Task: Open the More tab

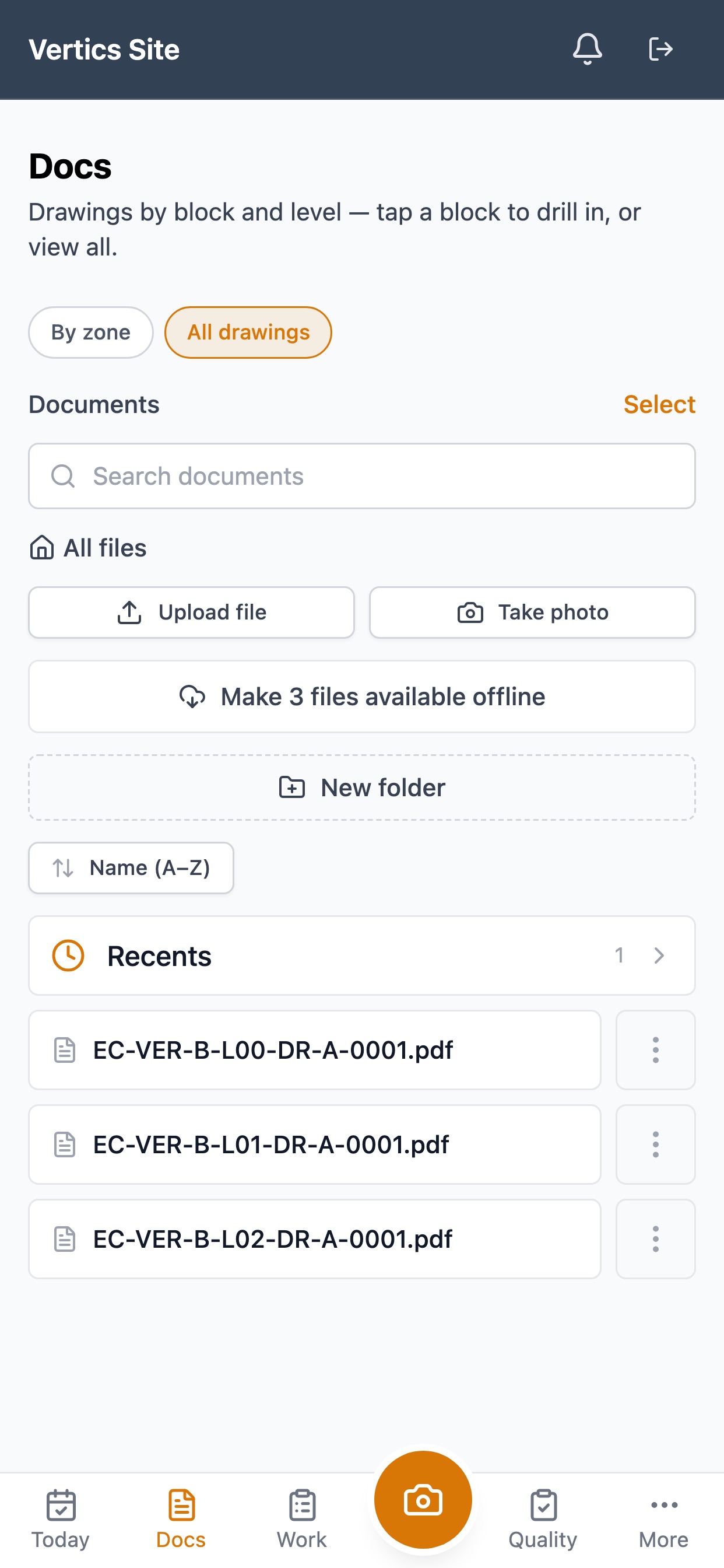Action: (x=664, y=1520)
